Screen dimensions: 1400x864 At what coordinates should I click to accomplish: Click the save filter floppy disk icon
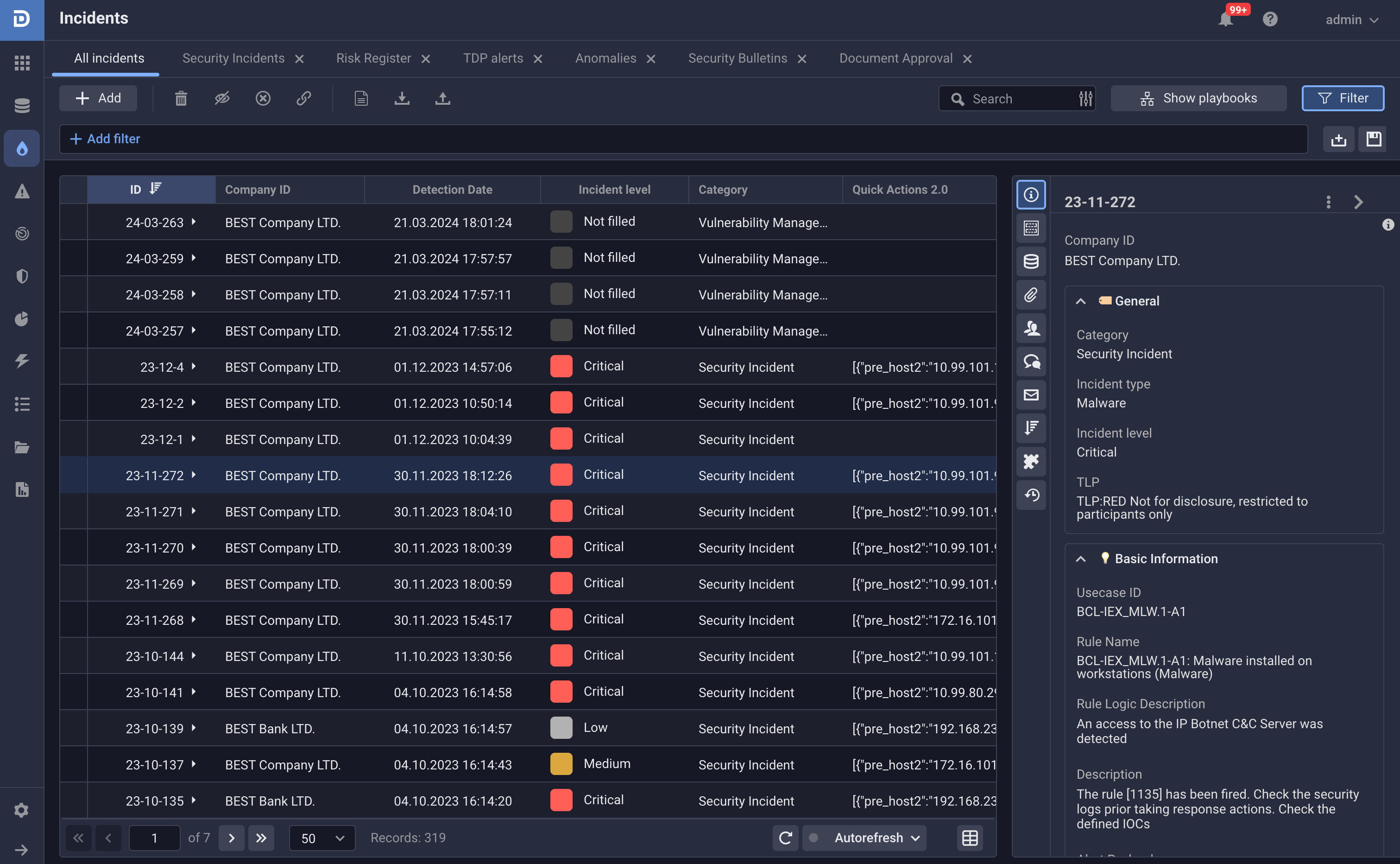(x=1373, y=139)
